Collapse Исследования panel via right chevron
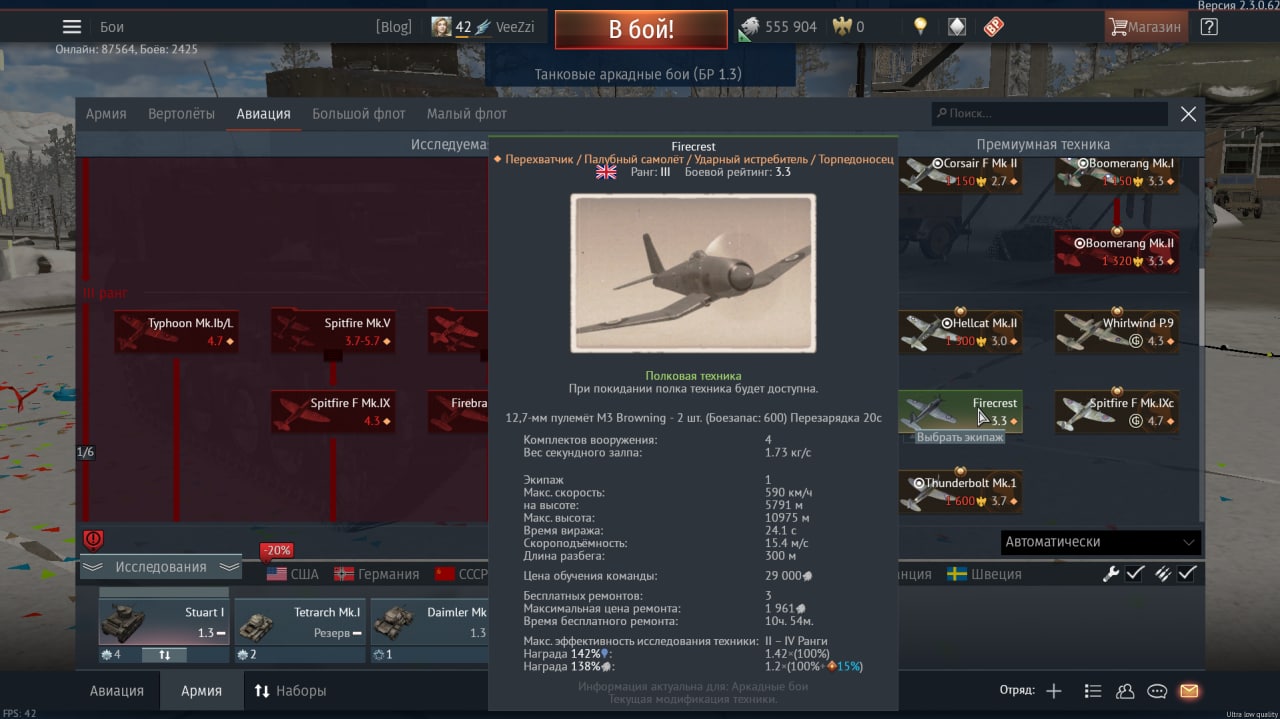This screenshot has height=719, width=1280. 229,567
